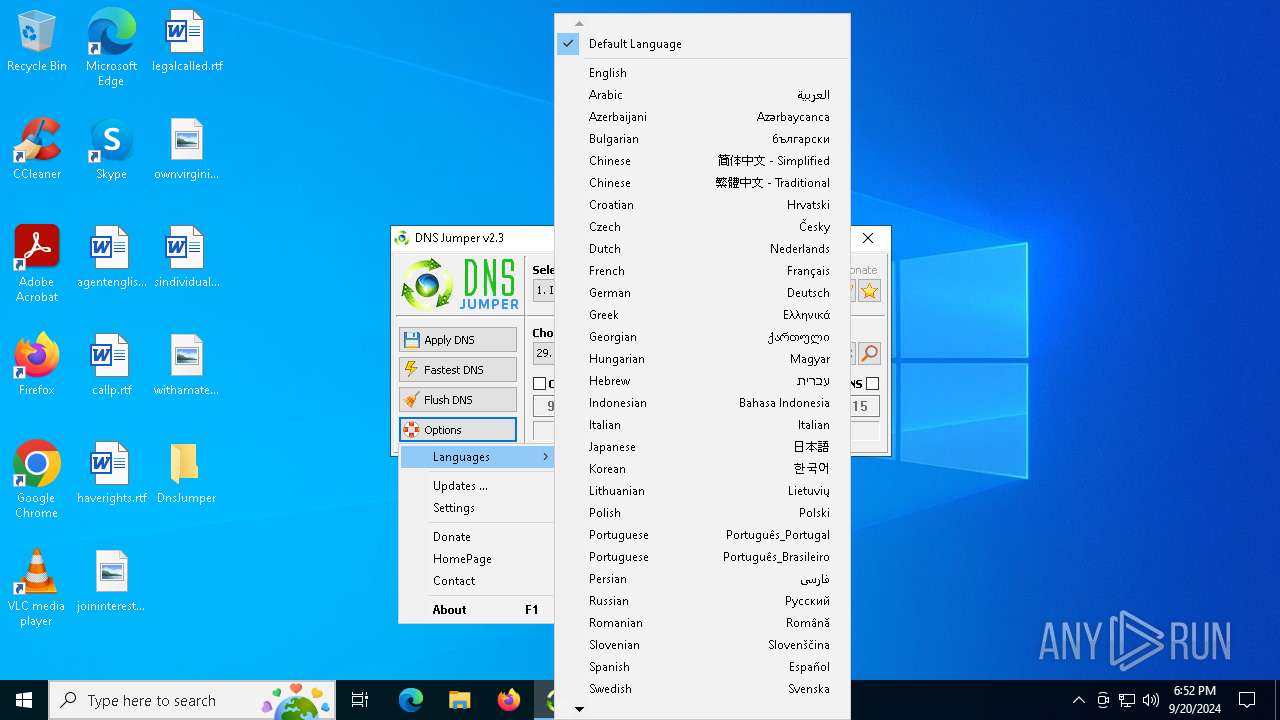The width and height of the screenshot is (1280, 720).
Task: Pick Dutch Nederlands
Action: click(702, 249)
